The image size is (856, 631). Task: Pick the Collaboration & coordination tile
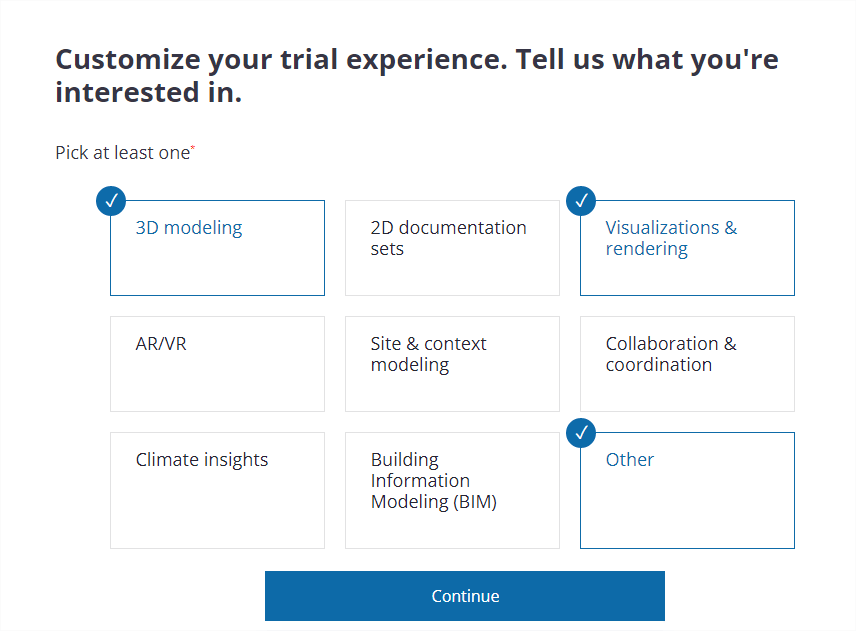tap(687, 364)
